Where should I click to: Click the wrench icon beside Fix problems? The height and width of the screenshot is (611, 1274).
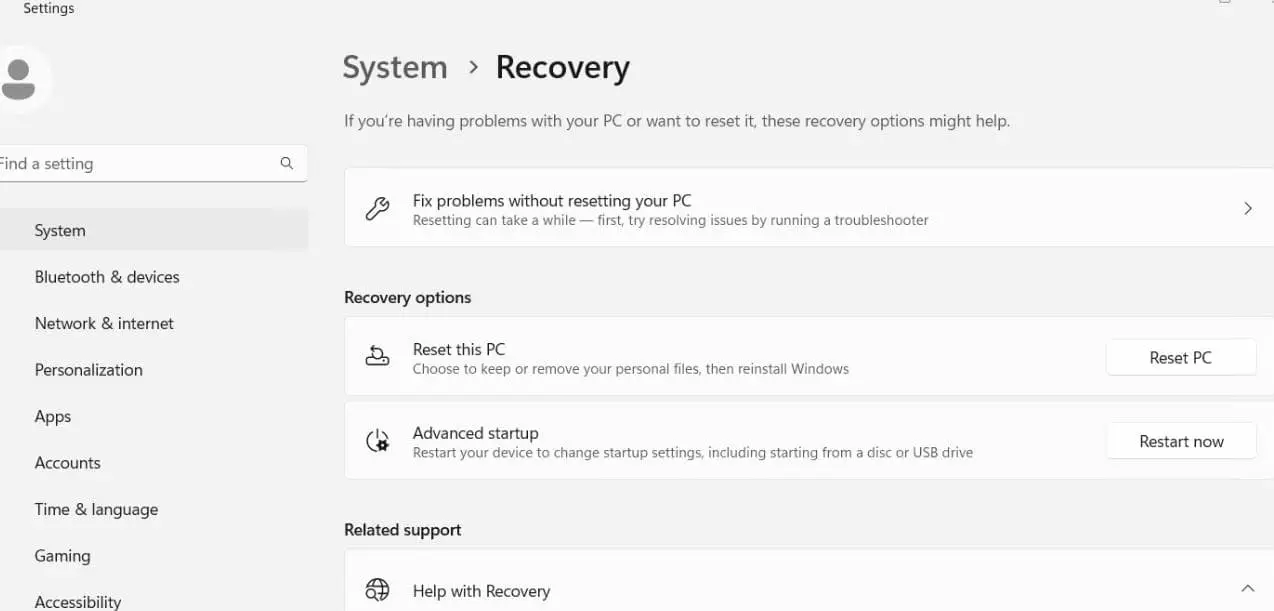(377, 208)
